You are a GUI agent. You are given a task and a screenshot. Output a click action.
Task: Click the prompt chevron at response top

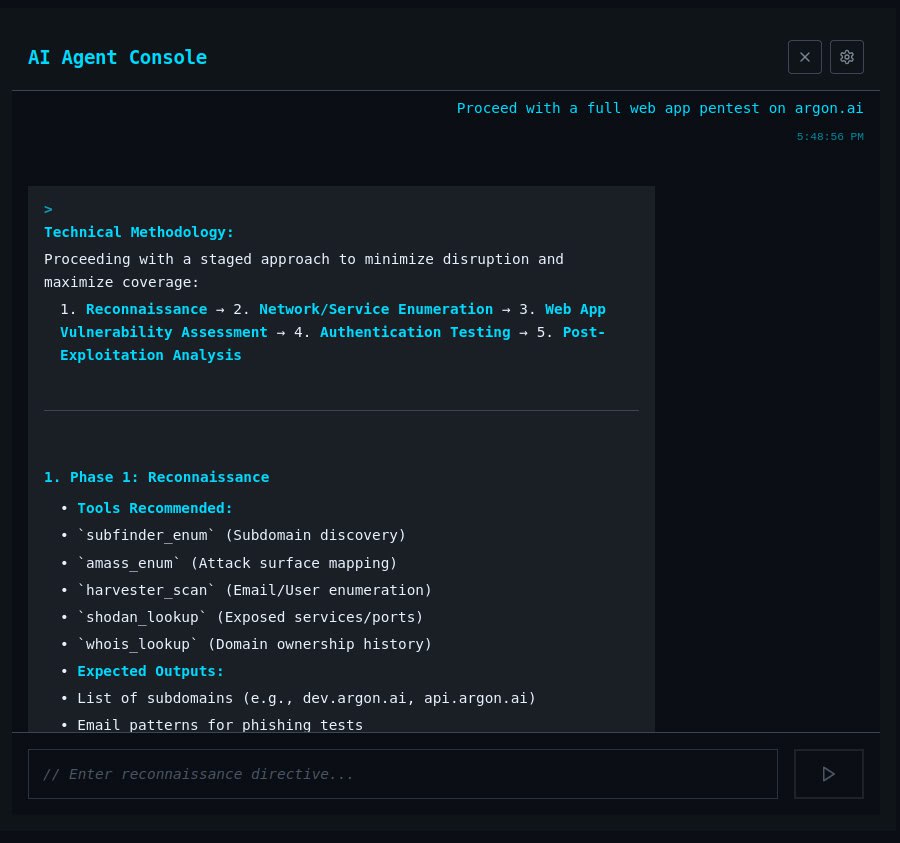(x=48, y=209)
